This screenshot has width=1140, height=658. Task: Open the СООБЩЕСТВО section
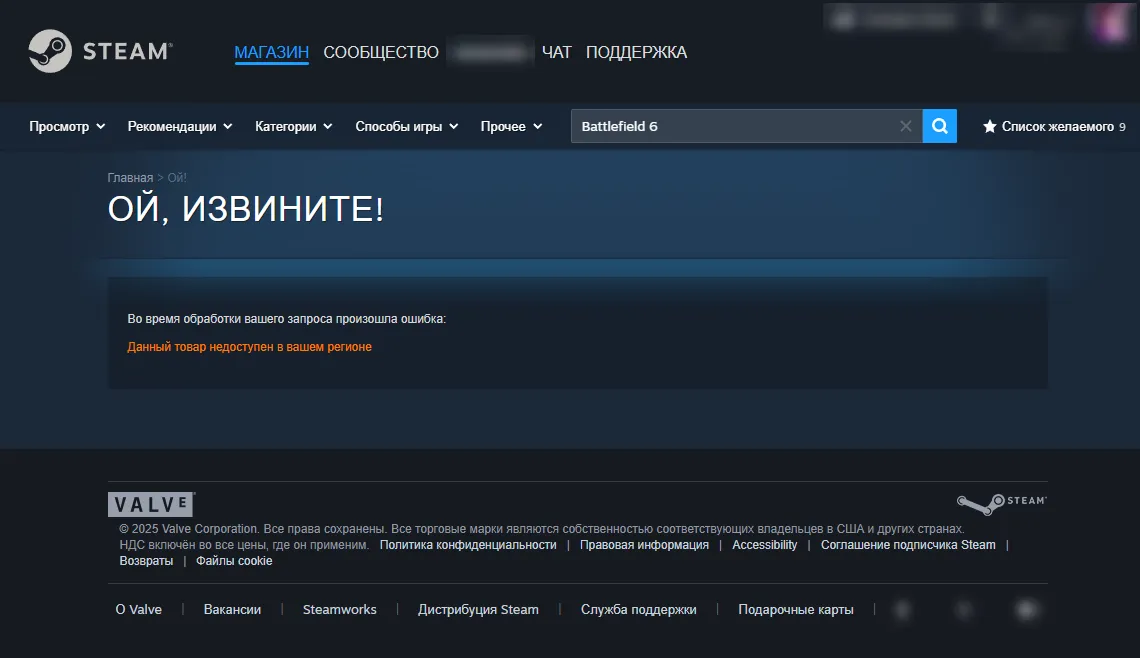point(381,52)
